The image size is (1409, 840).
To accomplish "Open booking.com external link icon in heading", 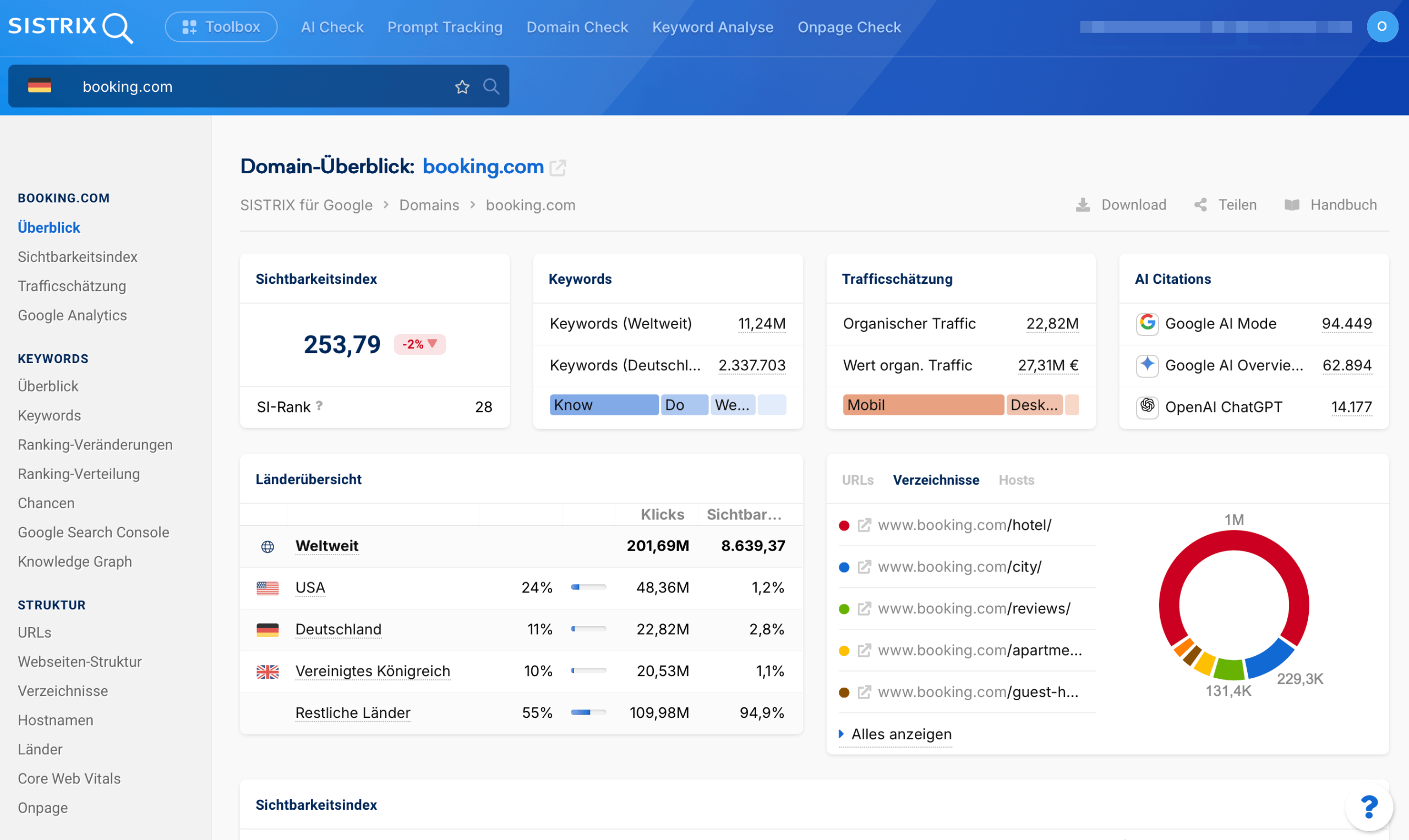I will [558, 168].
